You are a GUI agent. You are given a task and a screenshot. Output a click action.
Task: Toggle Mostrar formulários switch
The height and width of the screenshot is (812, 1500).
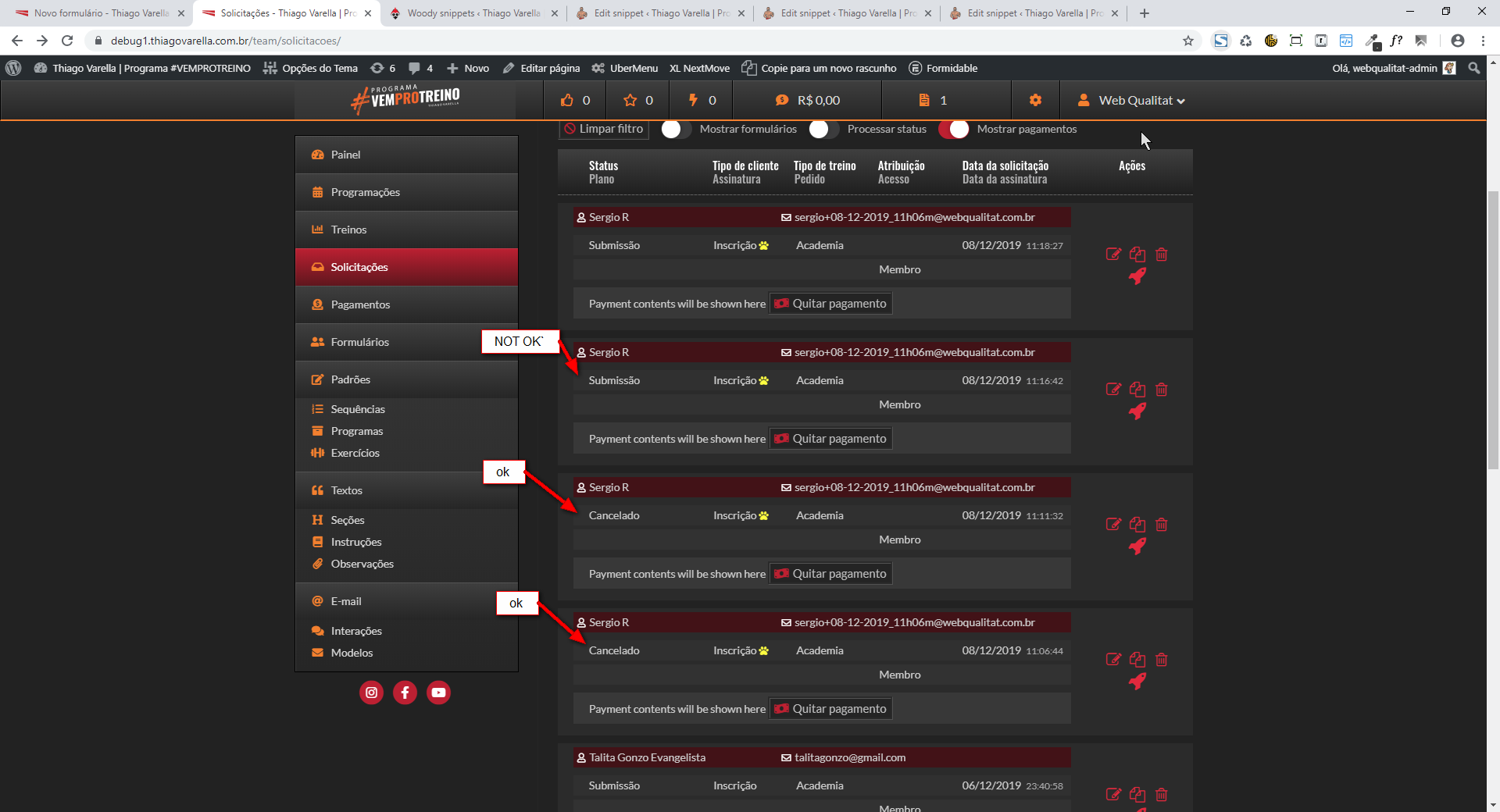point(677,129)
